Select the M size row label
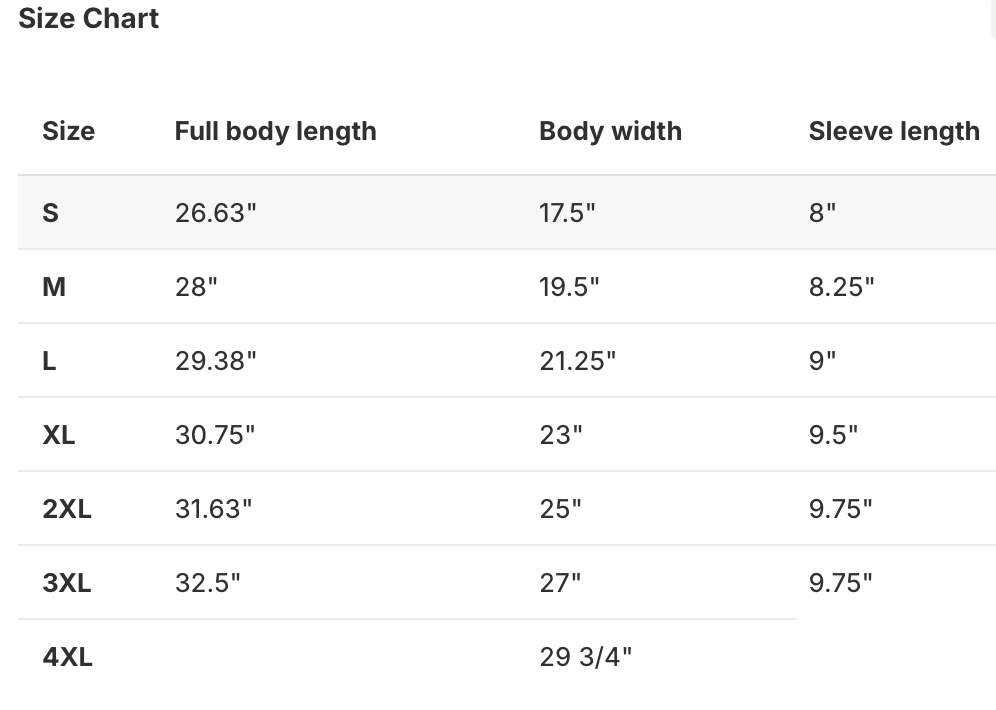996x710 pixels. tap(54, 287)
